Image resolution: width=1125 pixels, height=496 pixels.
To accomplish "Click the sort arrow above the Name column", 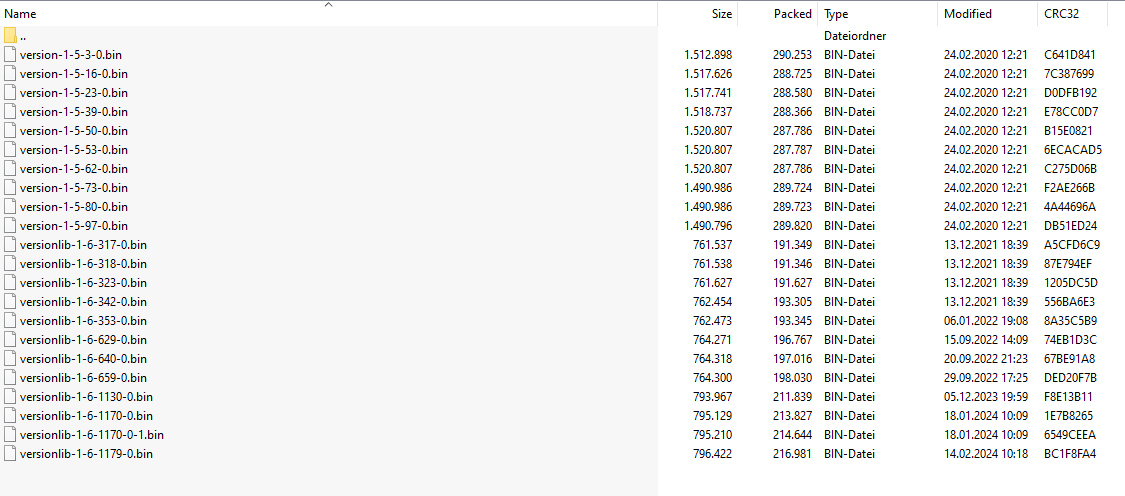I will pyautogui.click(x=329, y=4).
